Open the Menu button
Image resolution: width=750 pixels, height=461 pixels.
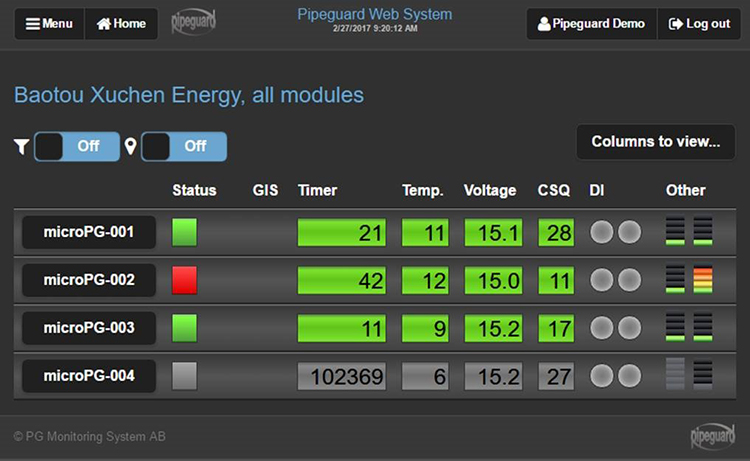49,24
